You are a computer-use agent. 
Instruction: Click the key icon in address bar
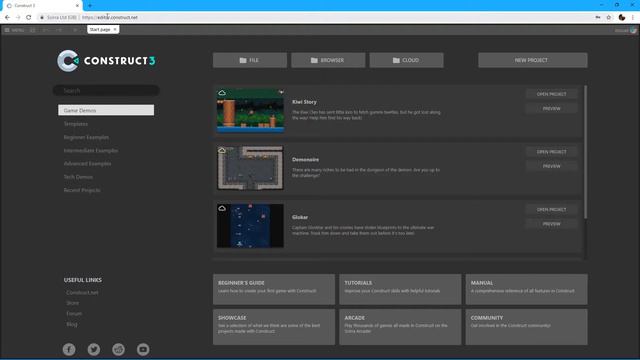coord(598,18)
